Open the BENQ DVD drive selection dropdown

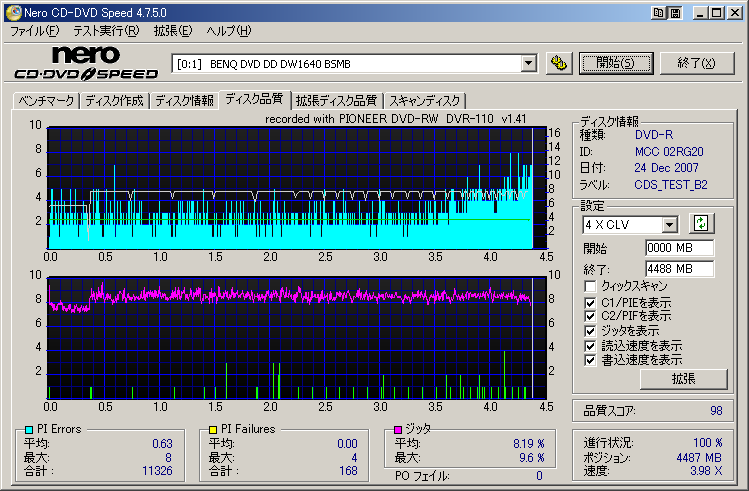tap(529, 64)
